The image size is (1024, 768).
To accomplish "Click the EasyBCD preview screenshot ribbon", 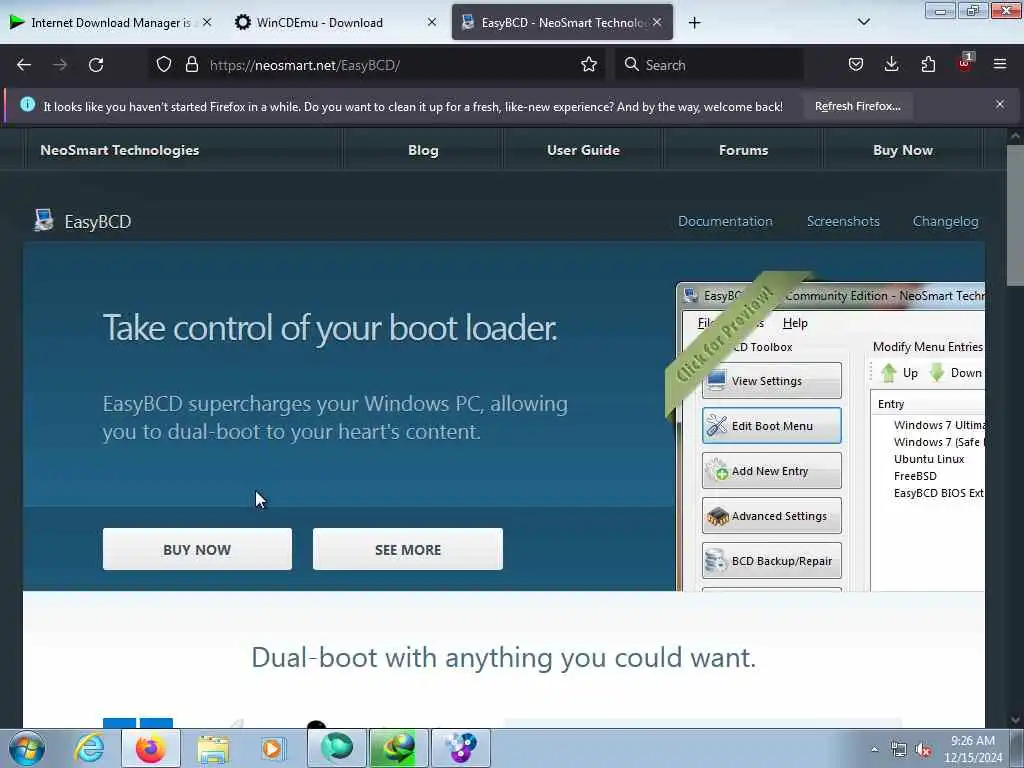I will pos(726,336).
